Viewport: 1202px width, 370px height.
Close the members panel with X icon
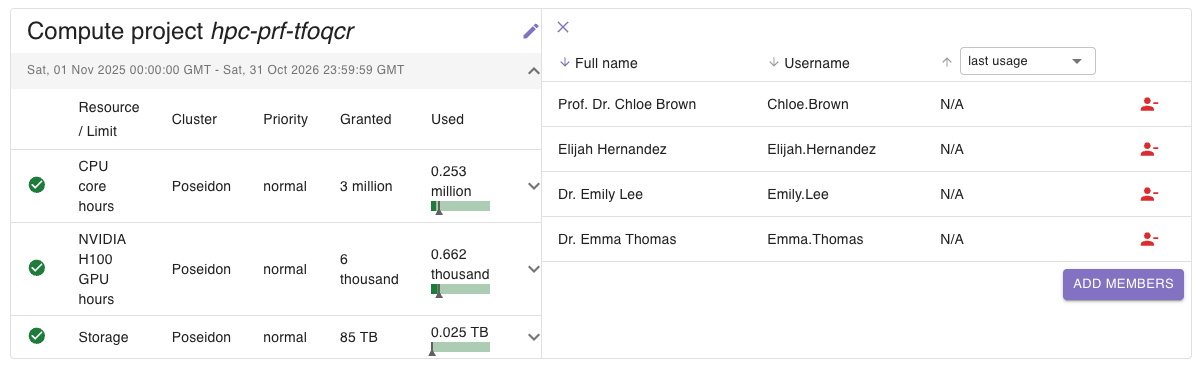point(563,27)
